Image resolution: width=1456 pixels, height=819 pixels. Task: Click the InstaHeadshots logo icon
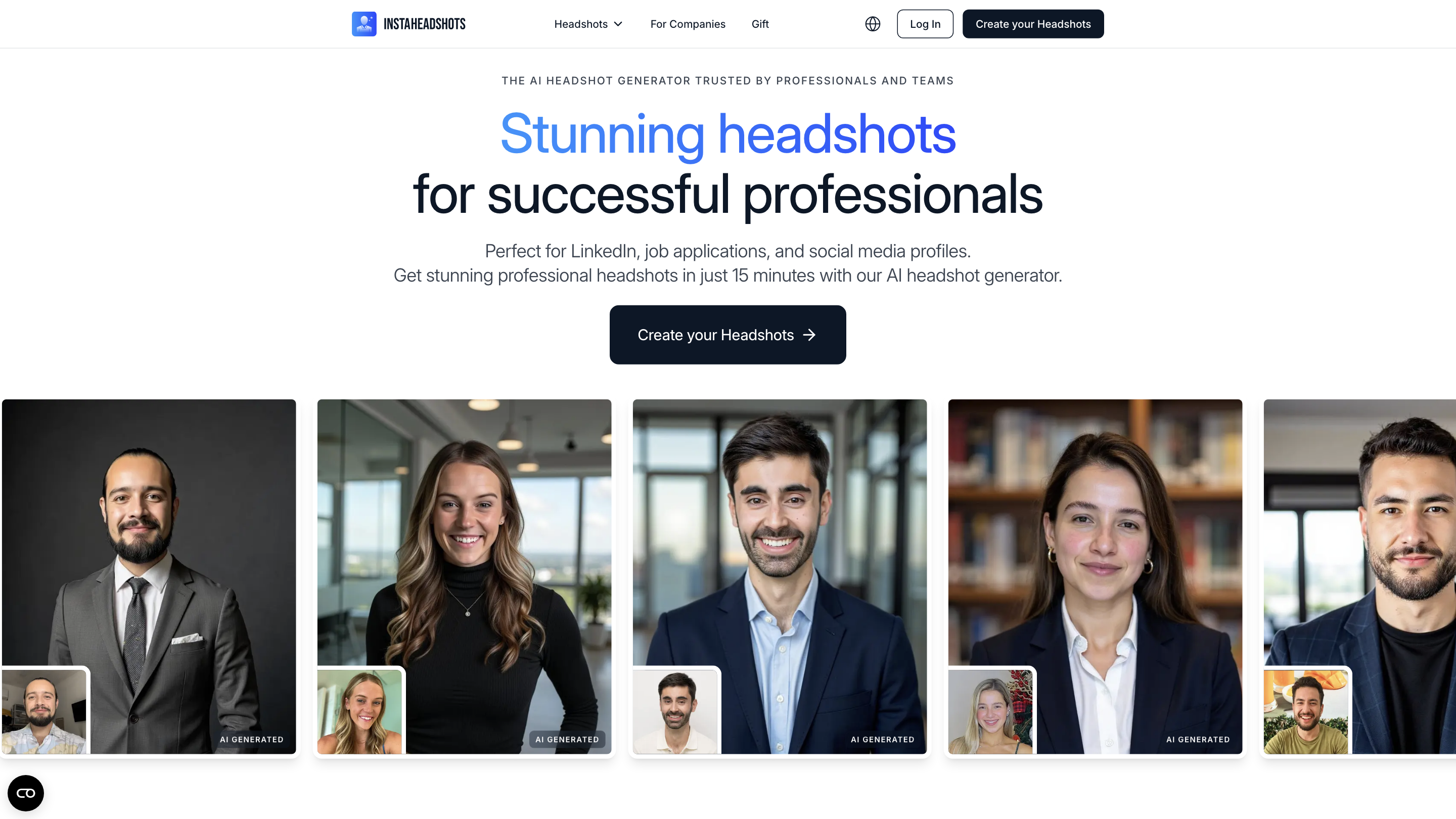pos(364,24)
